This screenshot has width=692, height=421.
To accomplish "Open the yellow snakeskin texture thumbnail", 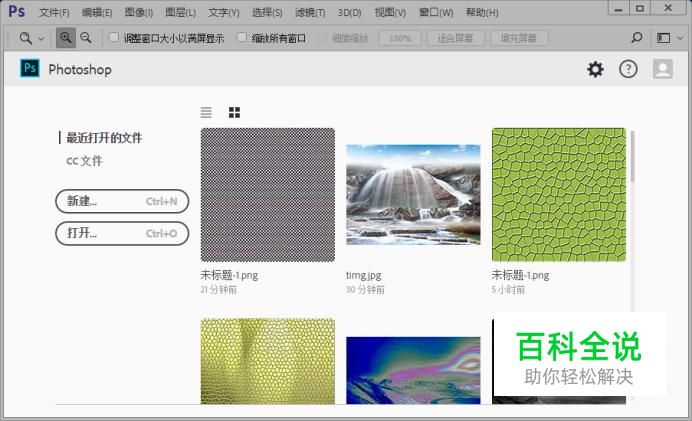I will click(x=267, y=361).
